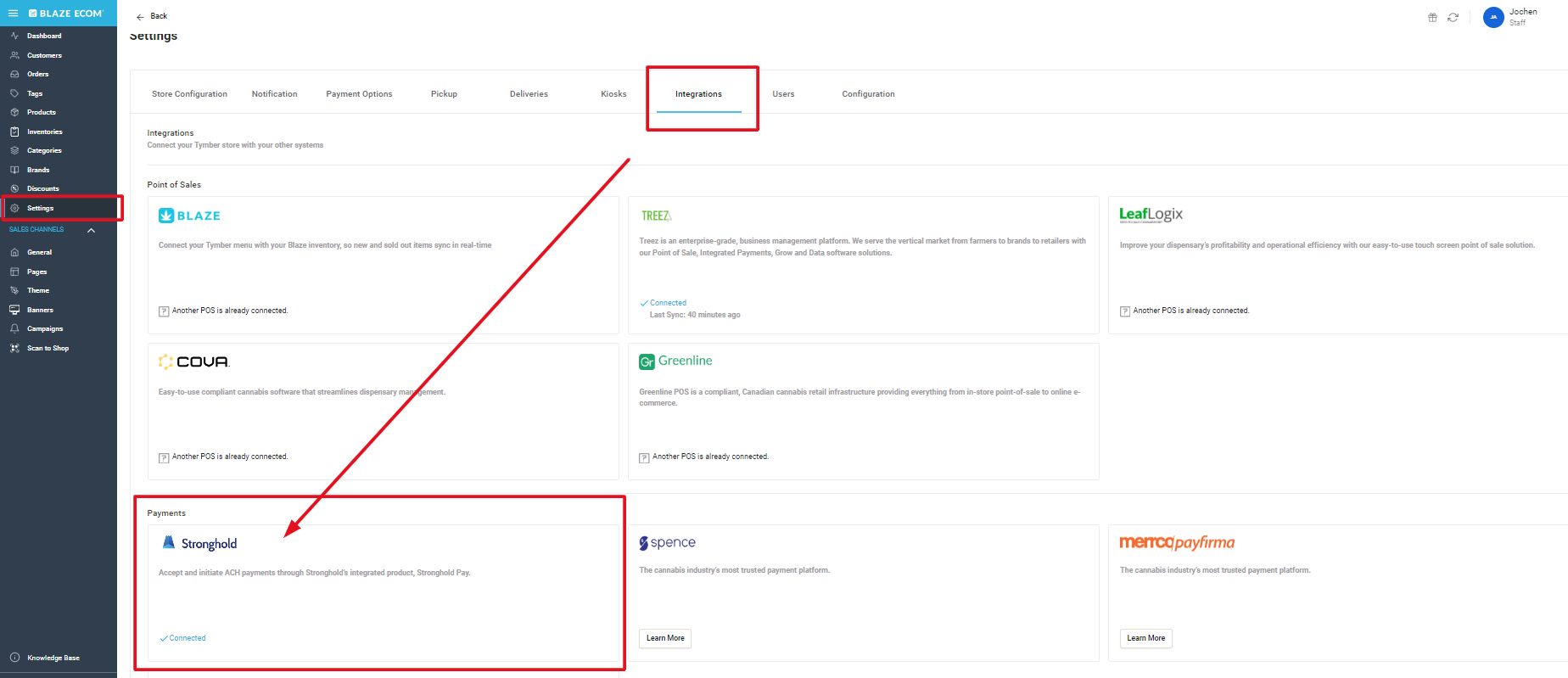
Task: Click the Categories icon in sidebar
Action: [x=14, y=150]
